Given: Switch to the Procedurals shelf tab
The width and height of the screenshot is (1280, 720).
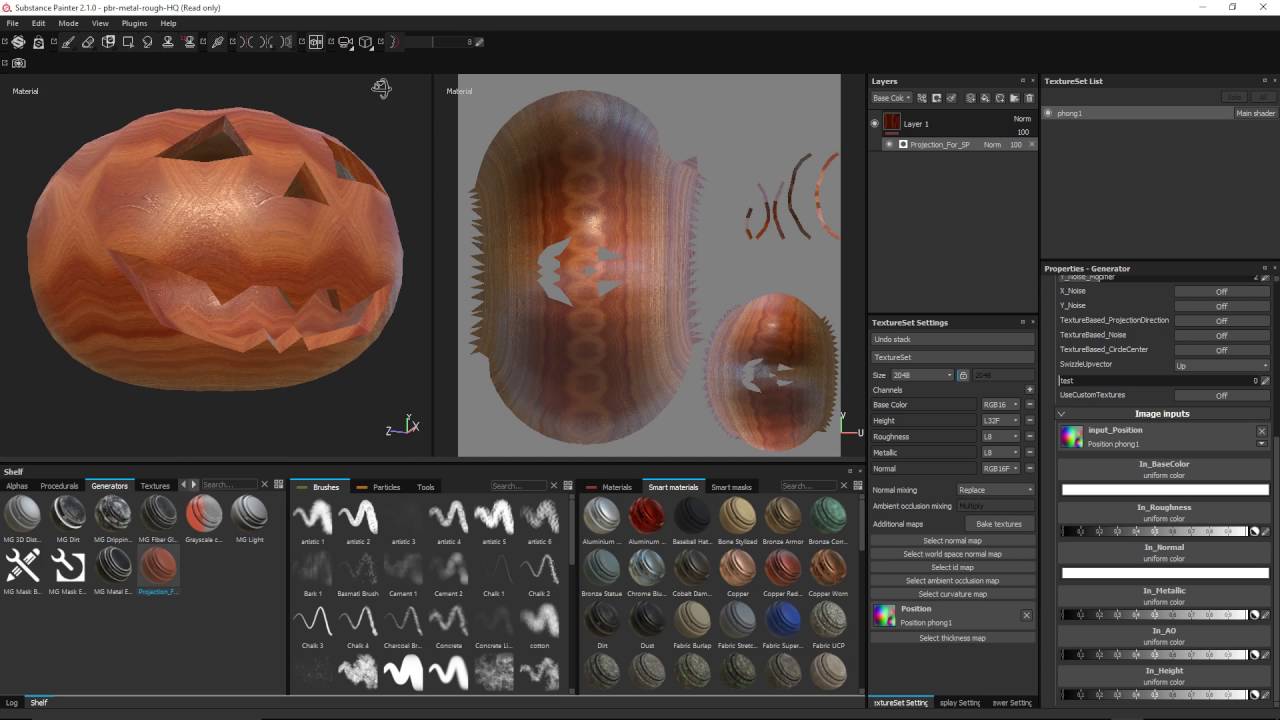Looking at the screenshot, I should coord(59,486).
